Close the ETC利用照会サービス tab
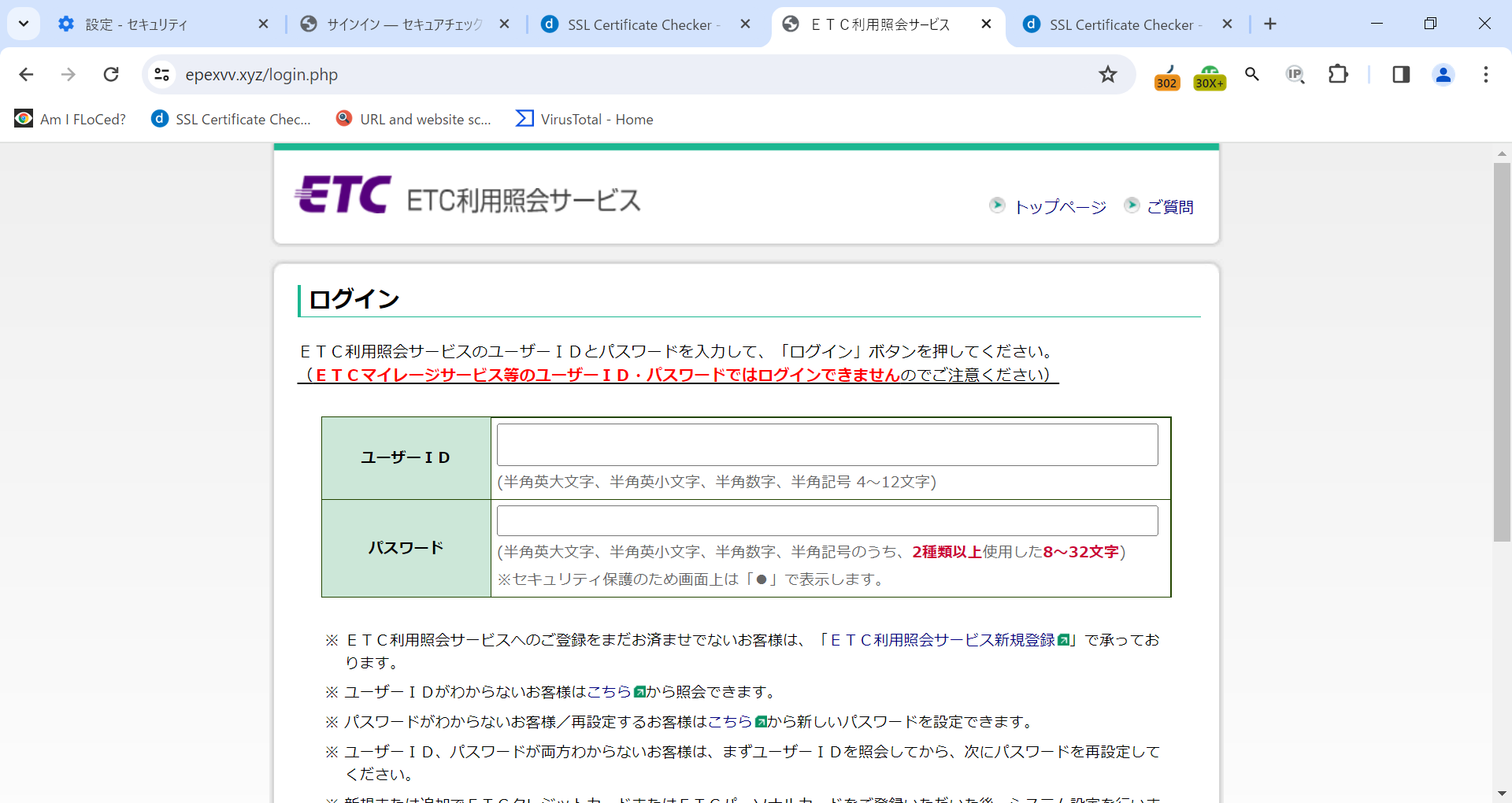1512x803 pixels. (x=986, y=24)
